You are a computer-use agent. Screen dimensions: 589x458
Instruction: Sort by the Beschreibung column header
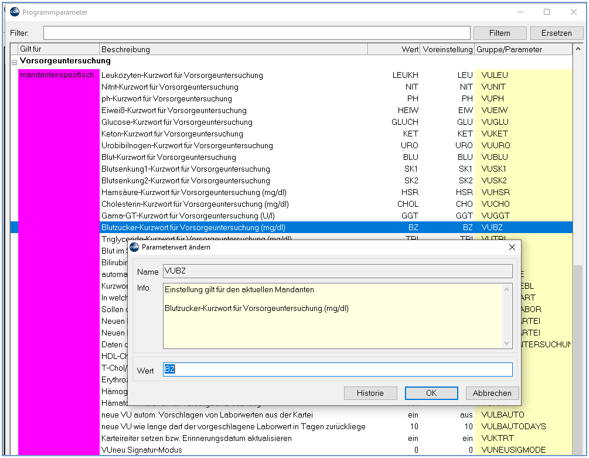coord(233,49)
